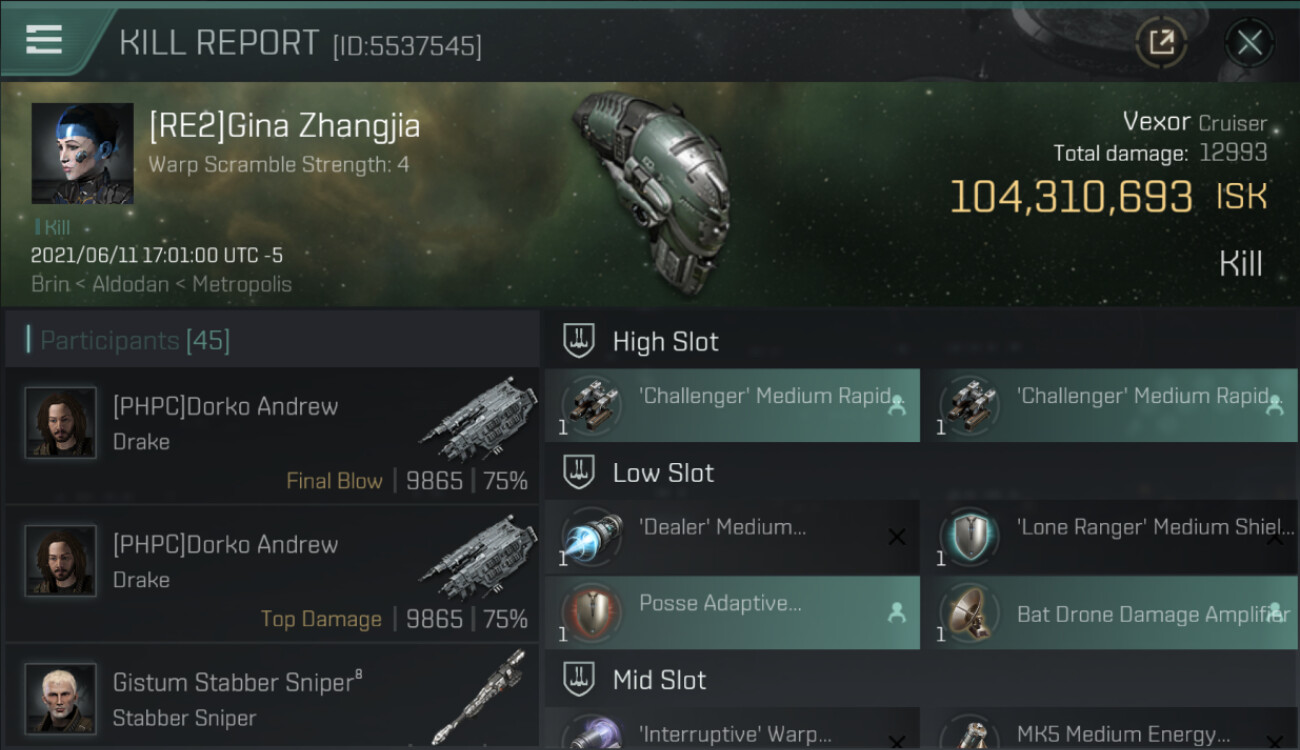Open the hamburger menu icon
The image size is (1300, 750).
pyautogui.click(x=44, y=40)
